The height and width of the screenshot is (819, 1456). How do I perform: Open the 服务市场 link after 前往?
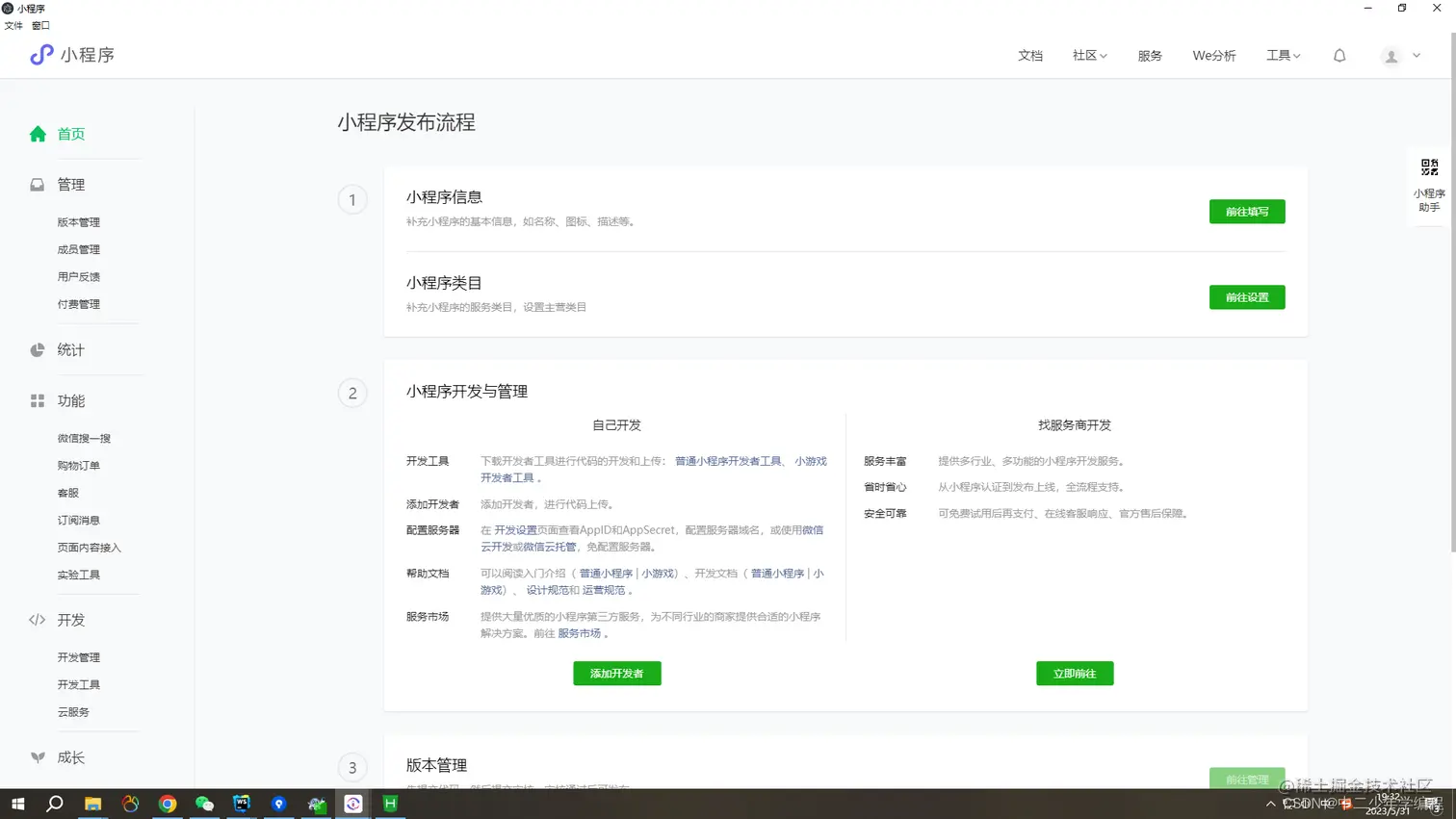click(x=579, y=633)
